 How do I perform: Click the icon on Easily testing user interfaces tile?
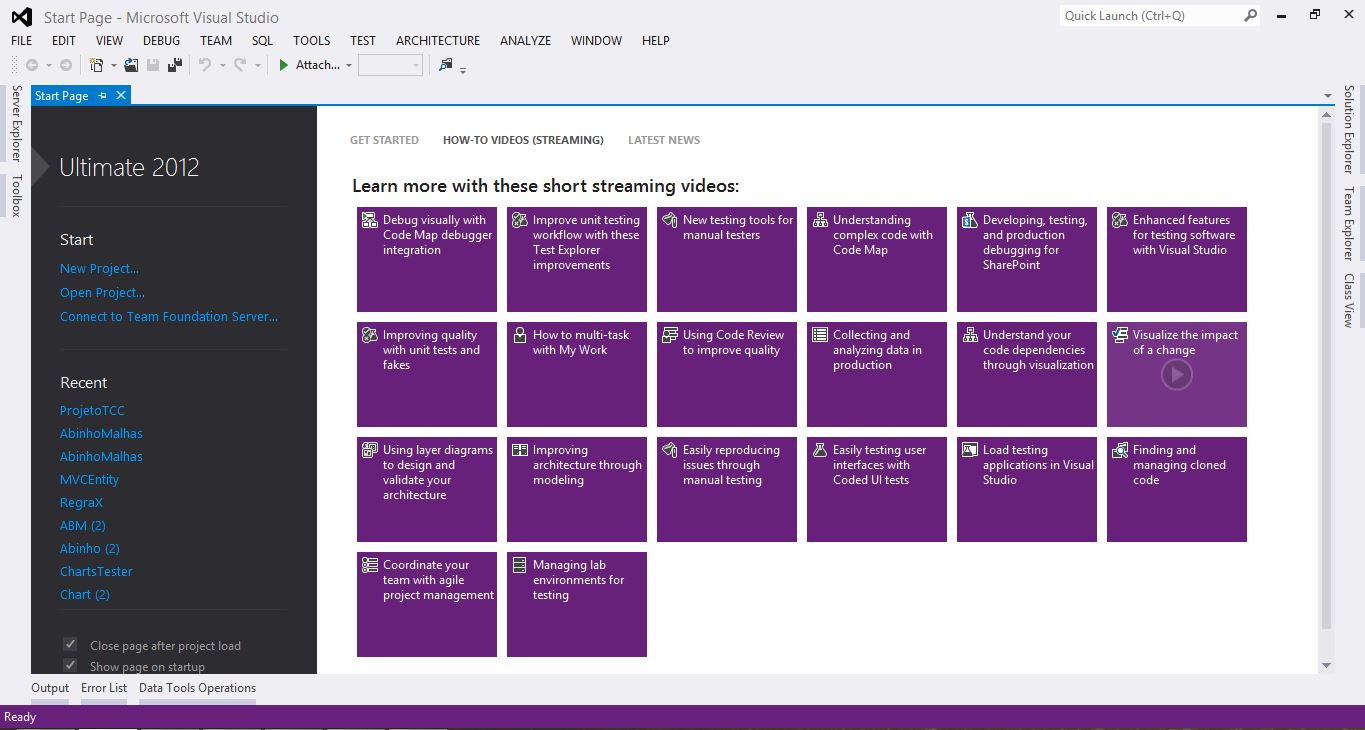pyautogui.click(x=820, y=450)
